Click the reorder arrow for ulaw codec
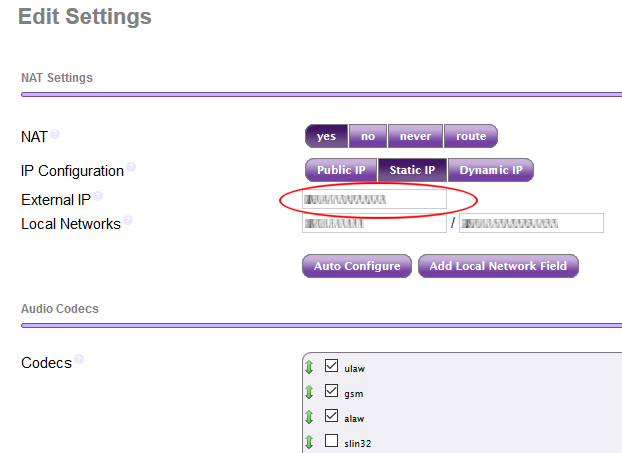The image size is (622, 453). 310,368
